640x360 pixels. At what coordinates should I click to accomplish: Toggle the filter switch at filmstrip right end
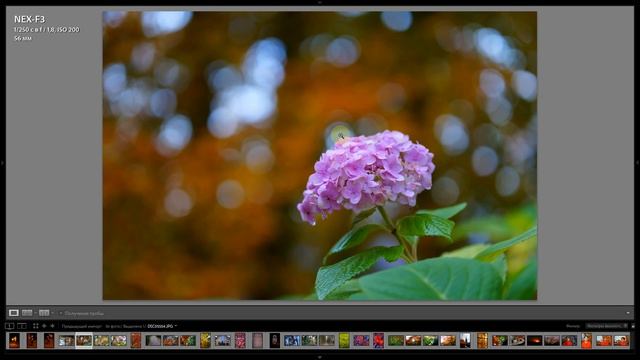[x=633, y=326]
